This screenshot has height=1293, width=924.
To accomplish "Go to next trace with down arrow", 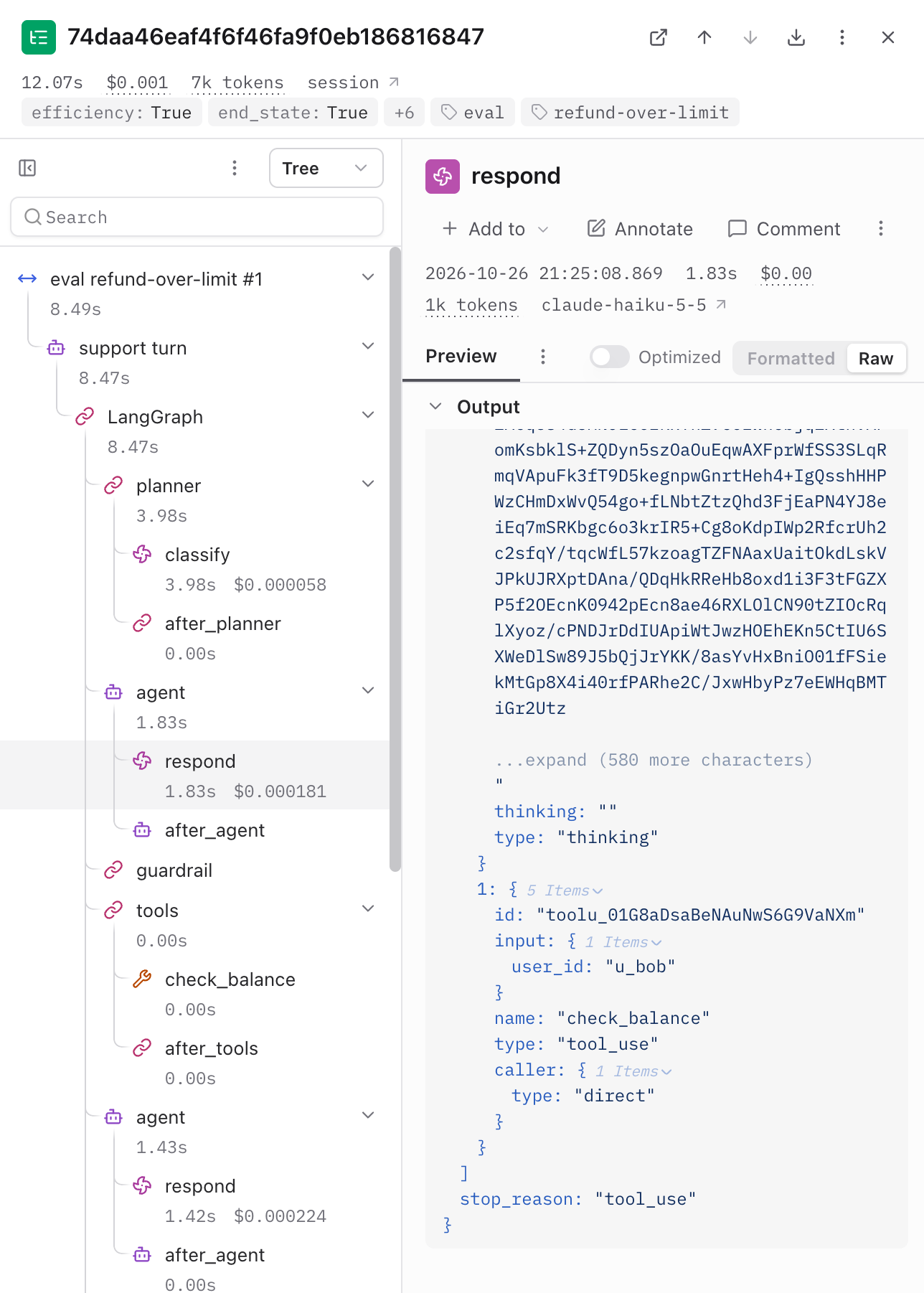I will pyautogui.click(x=750, y=37).
